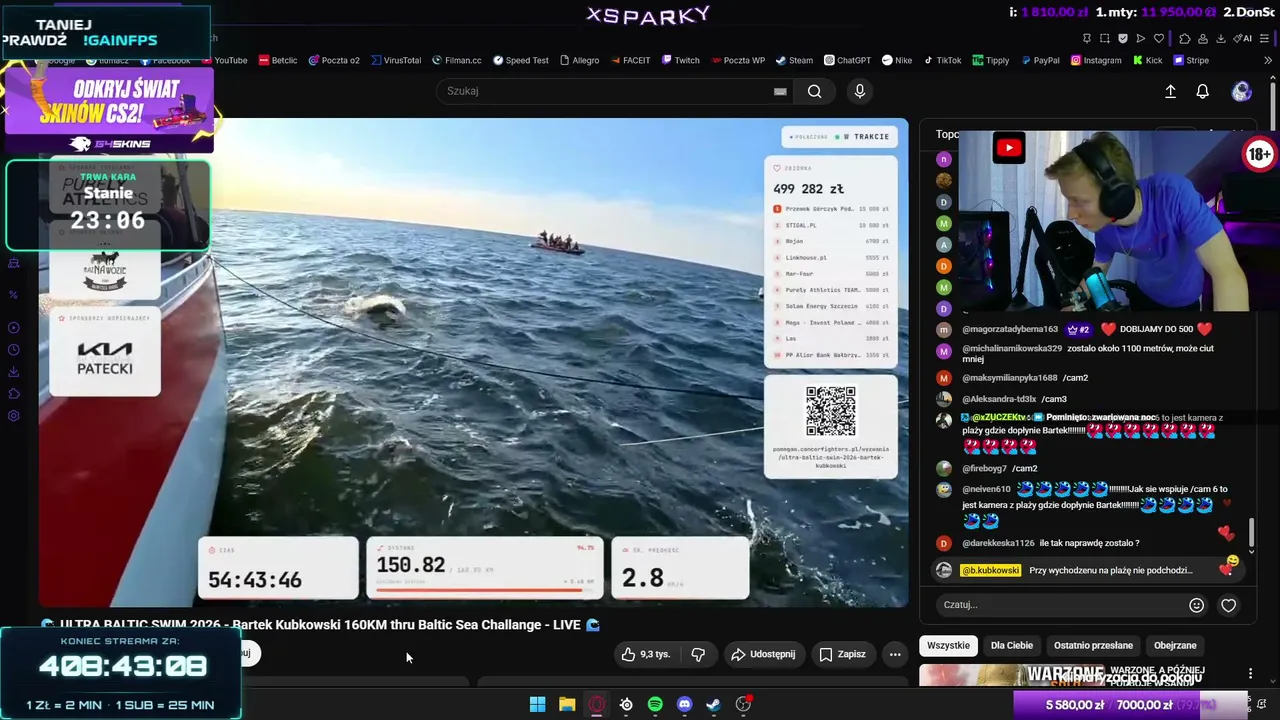
Task: Open the video more-actions menu
Action: 895,654
